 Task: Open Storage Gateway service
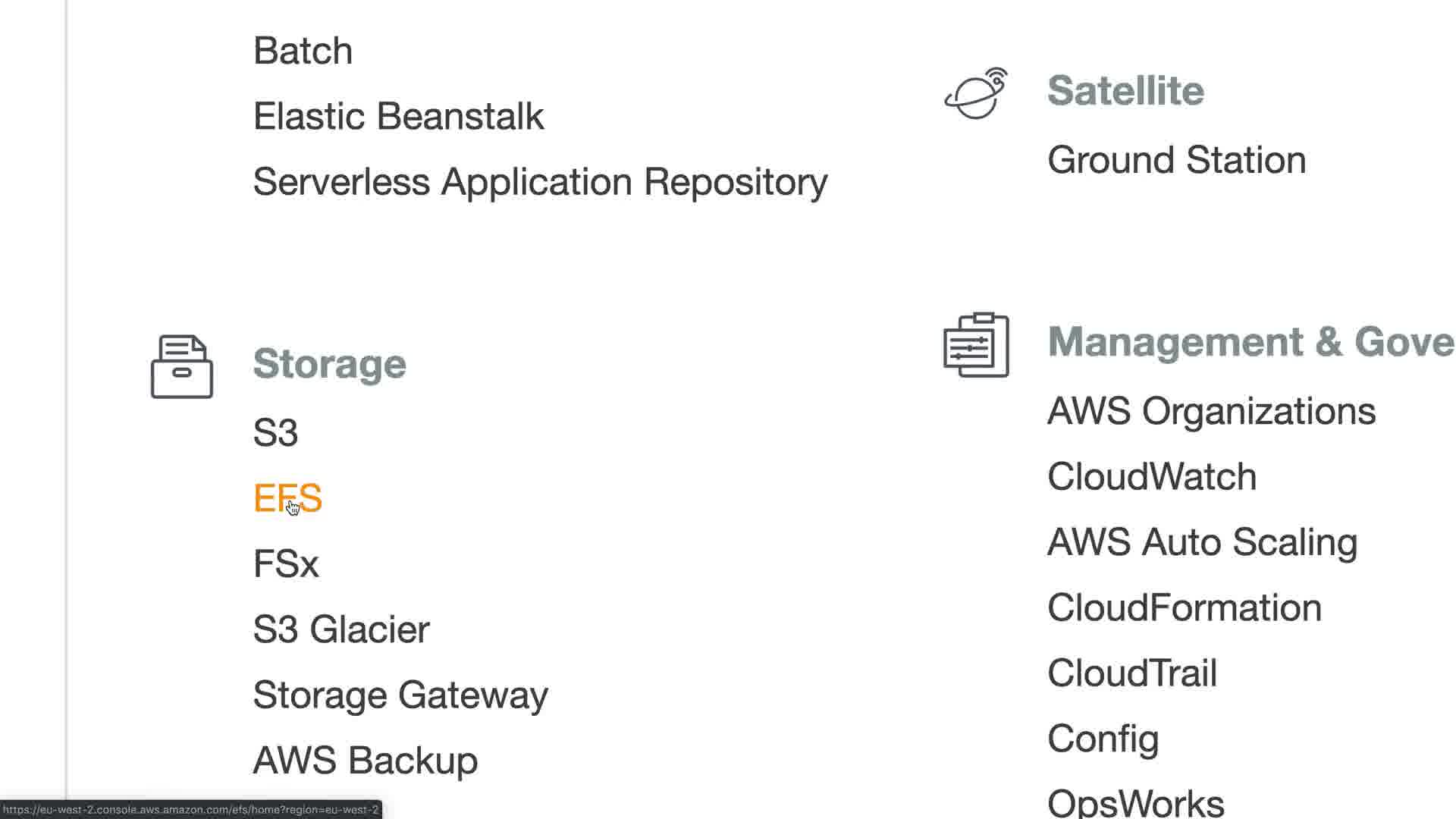(400, 695)
